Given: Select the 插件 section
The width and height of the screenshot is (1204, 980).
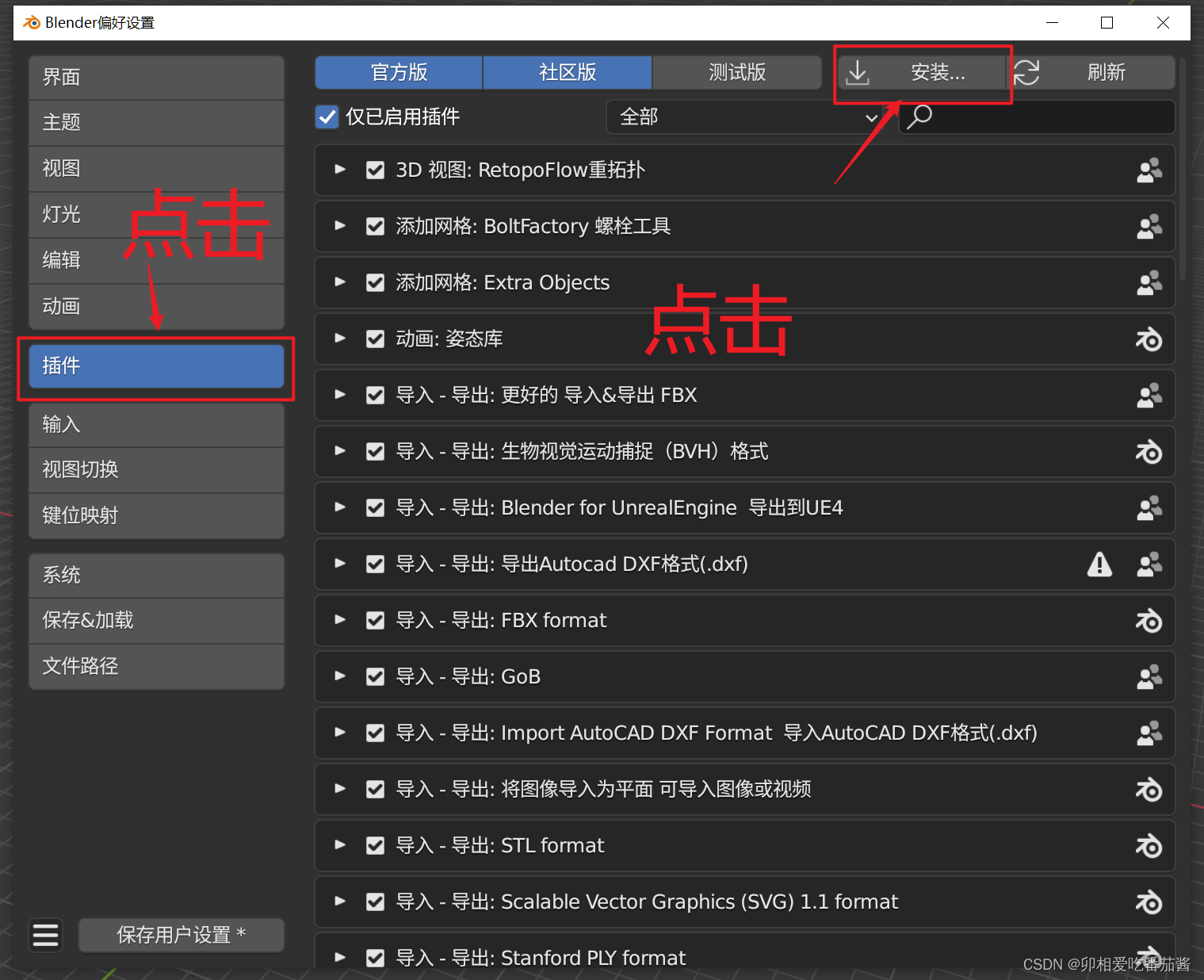Looking at the screenshot, I should [x=156, y=366].
